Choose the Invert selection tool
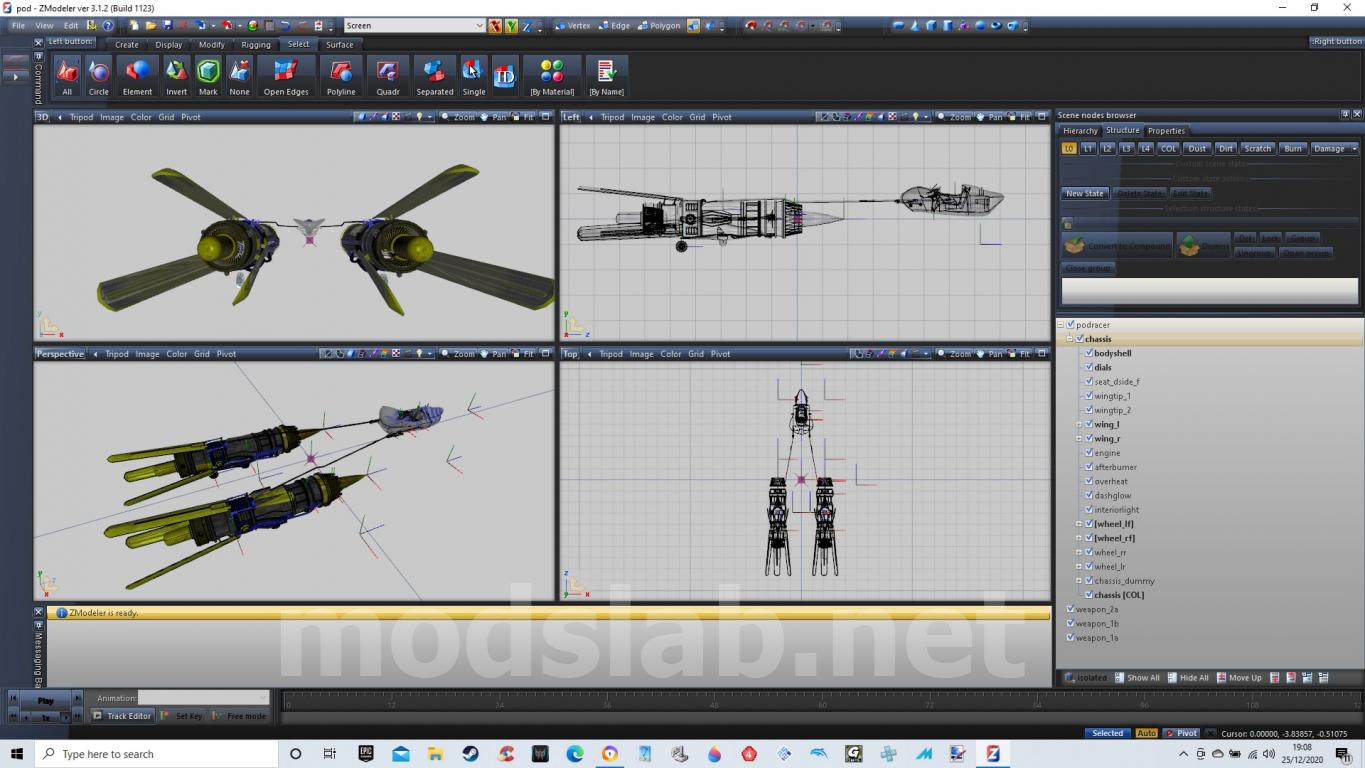1365x768 pixels. [176, 76]
